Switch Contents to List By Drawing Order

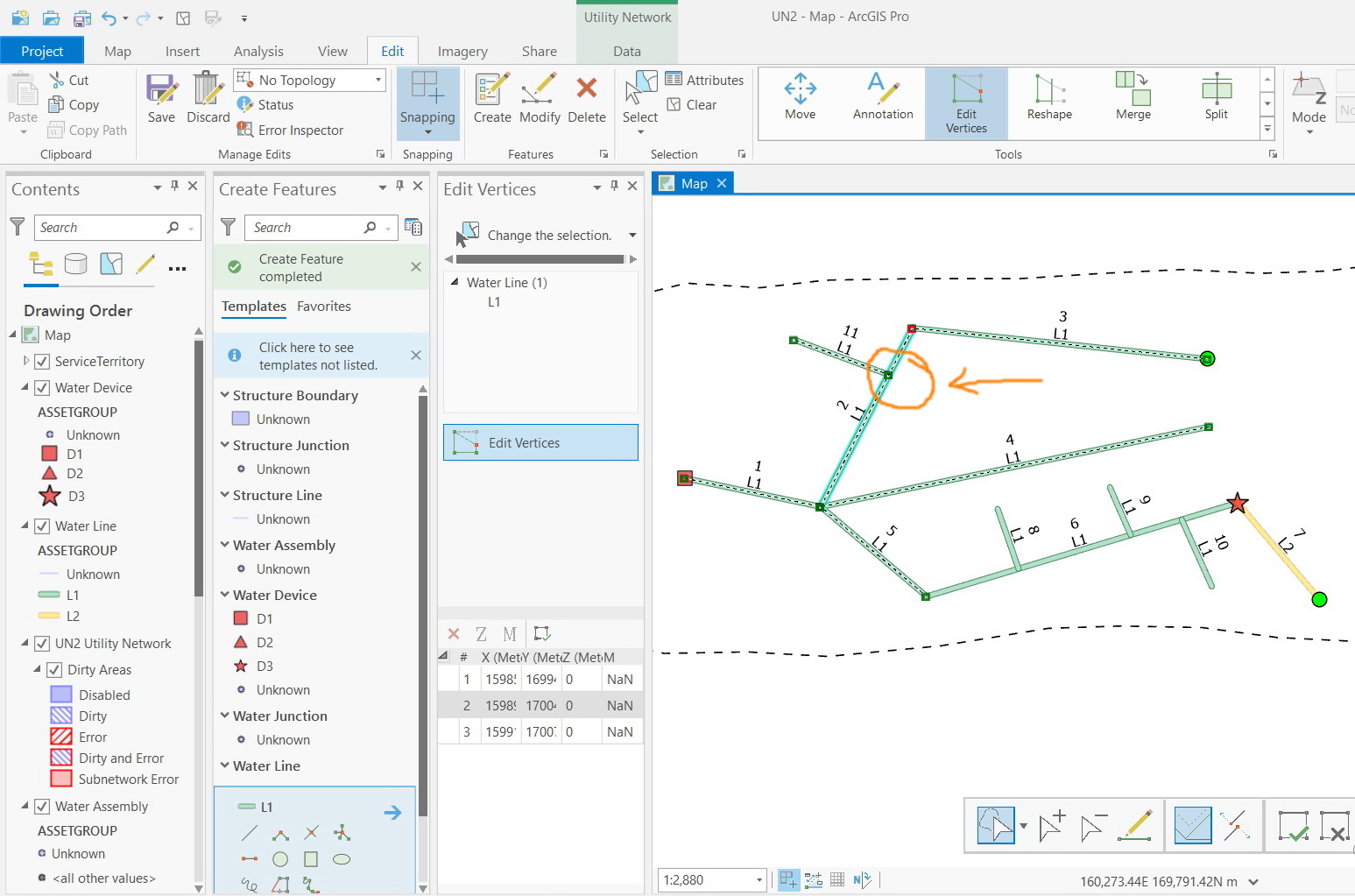(41, 264)
